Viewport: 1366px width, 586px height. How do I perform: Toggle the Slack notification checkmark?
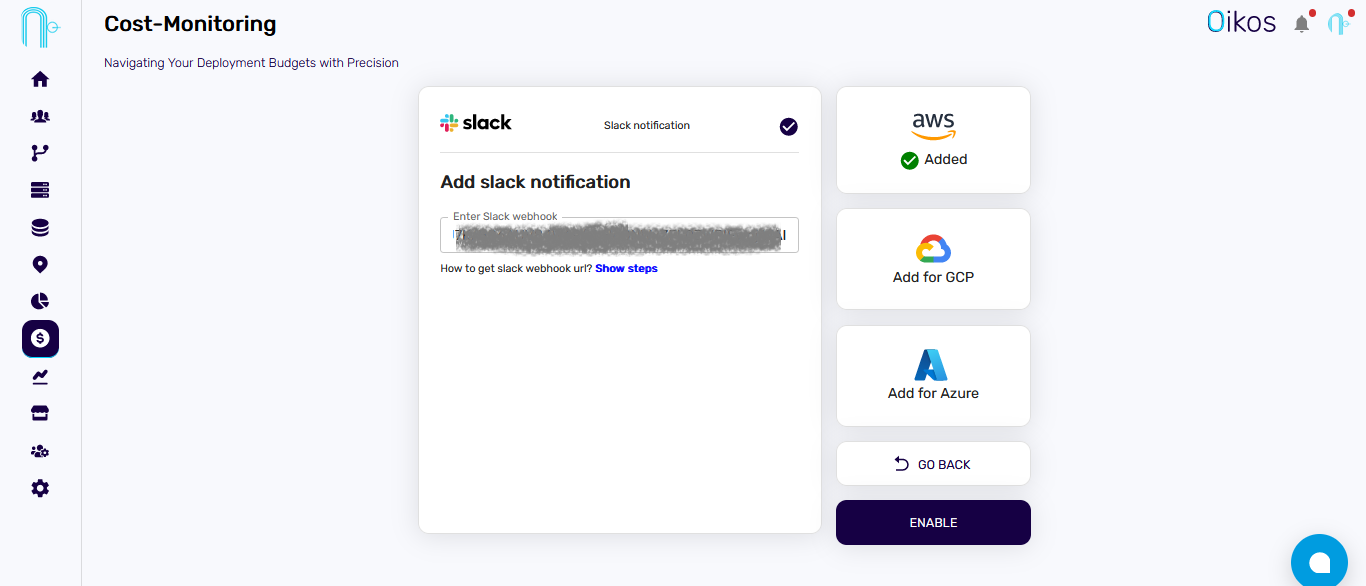(x=788, y=127)
